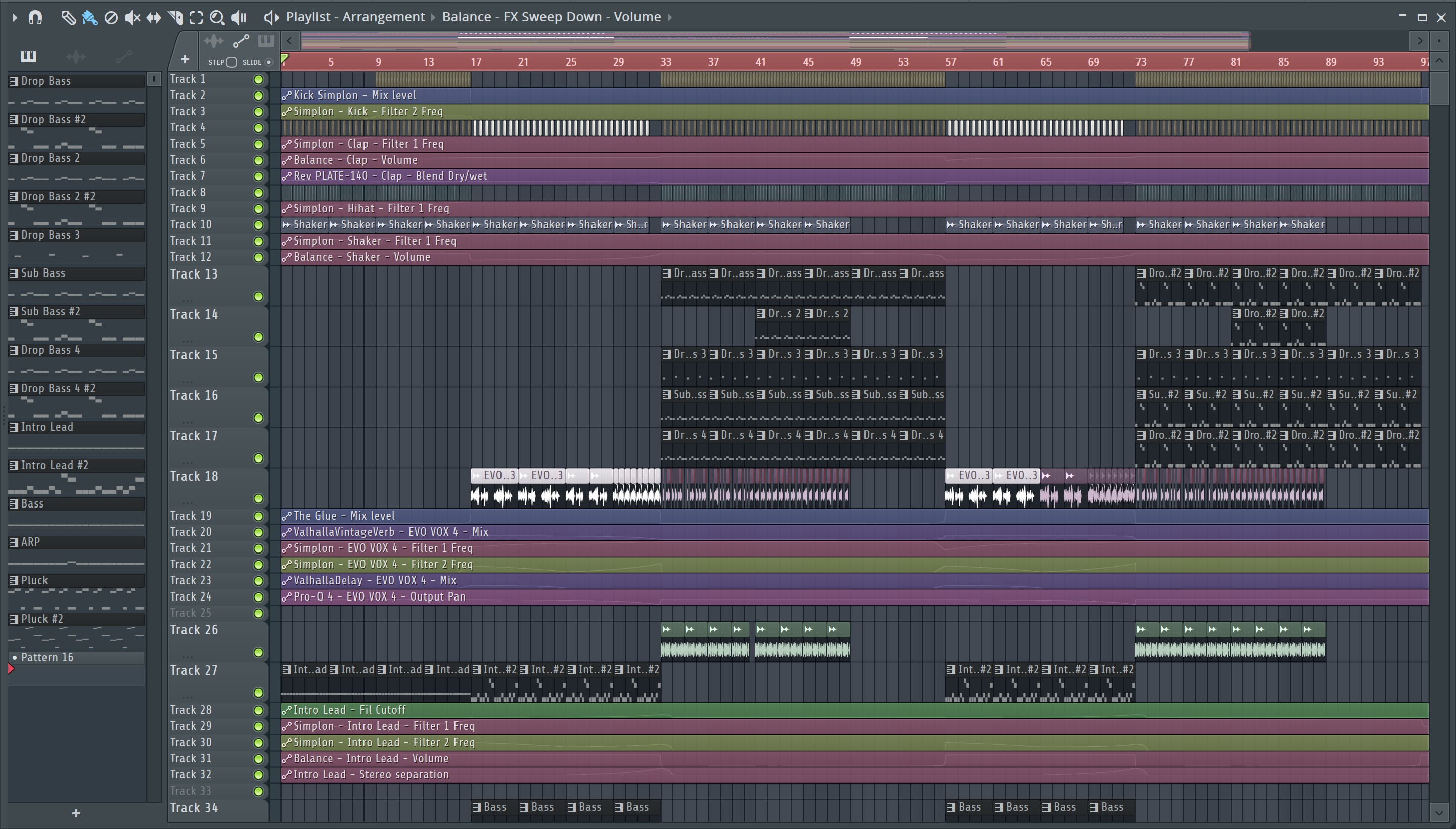Open the ValhallaDelay - EVO VOX 4 - Mix clip menu
The width and height of the screenshot is (1456, 829).
click(287, 581)
